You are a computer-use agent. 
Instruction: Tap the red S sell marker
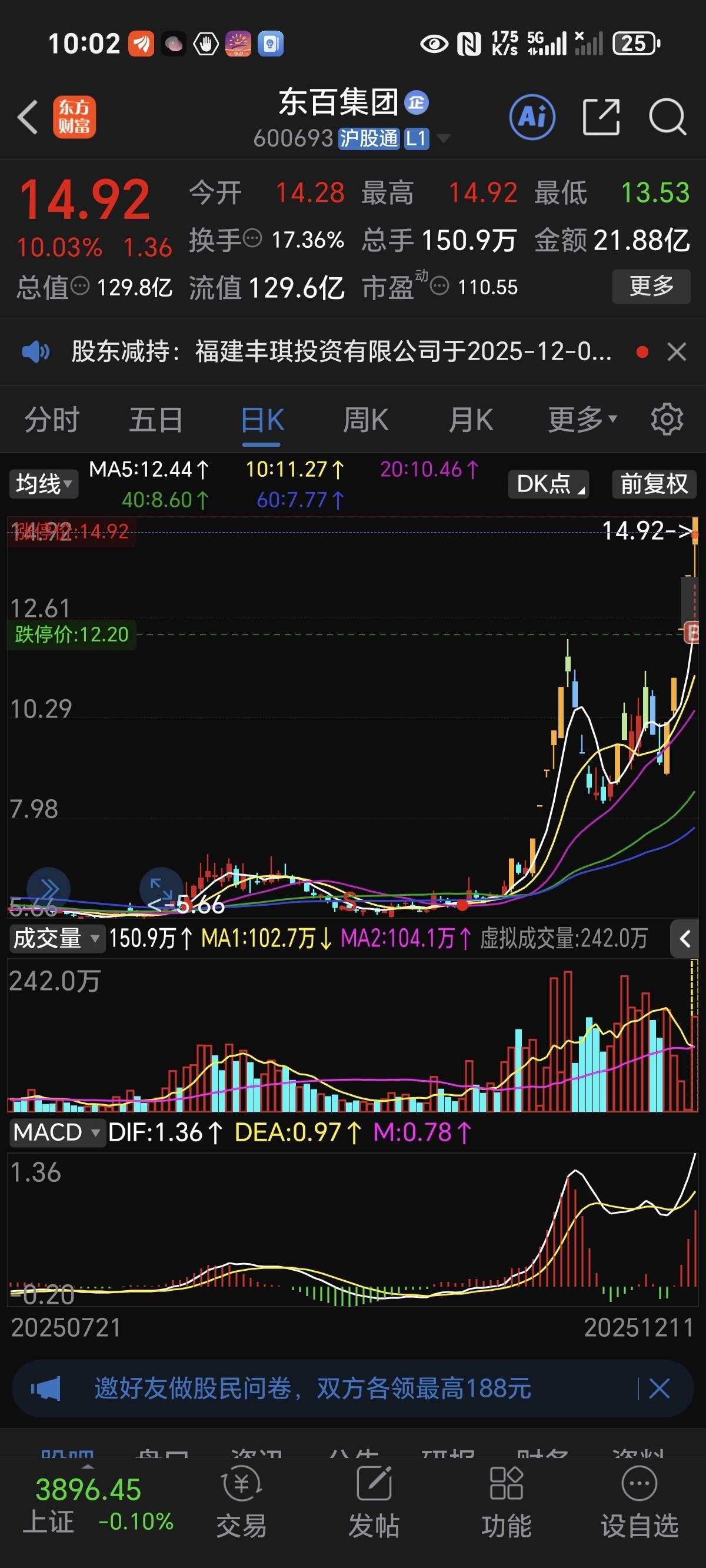(x=349, y=902)
